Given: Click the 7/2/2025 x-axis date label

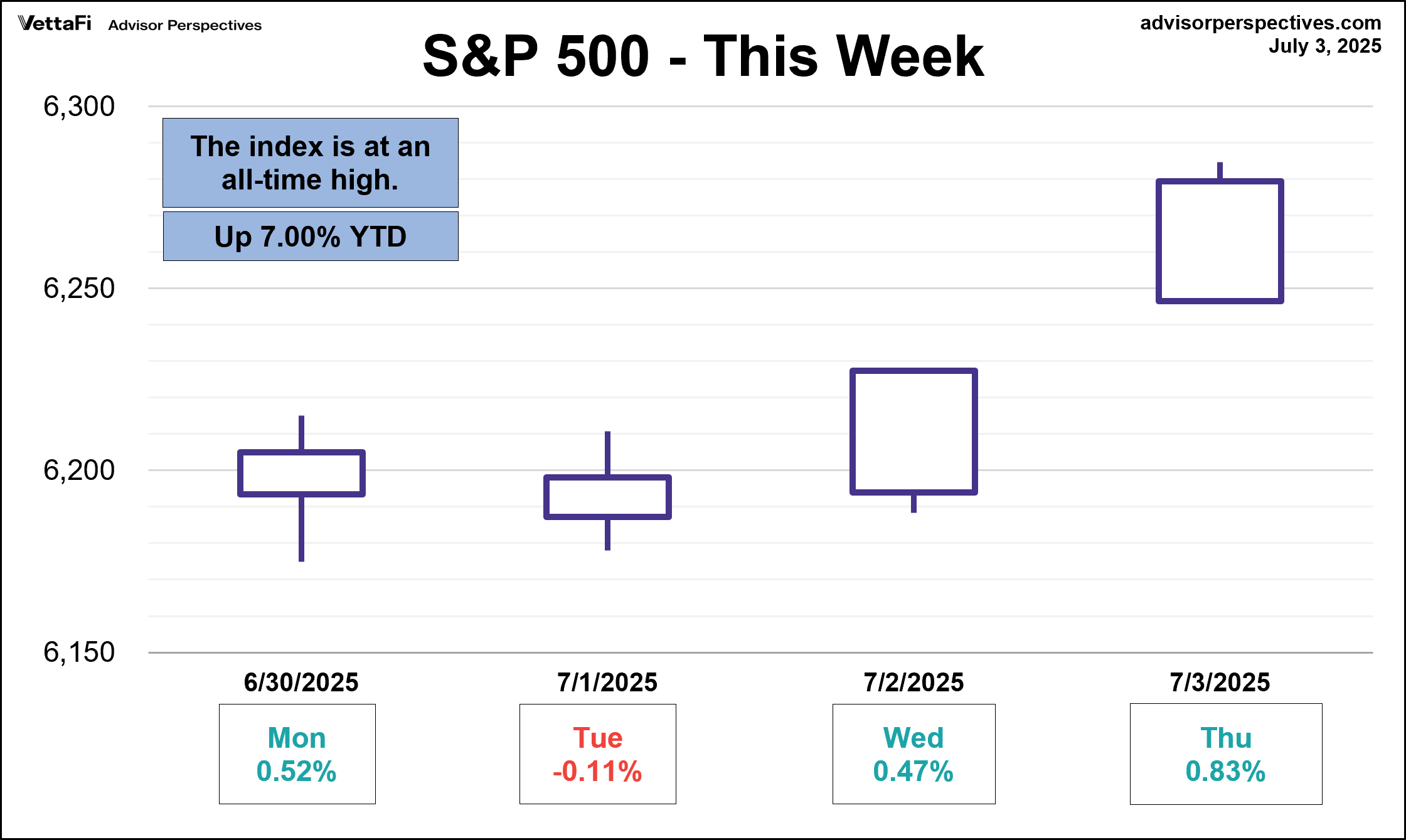Looking at the screenshot, I should 913,682.
